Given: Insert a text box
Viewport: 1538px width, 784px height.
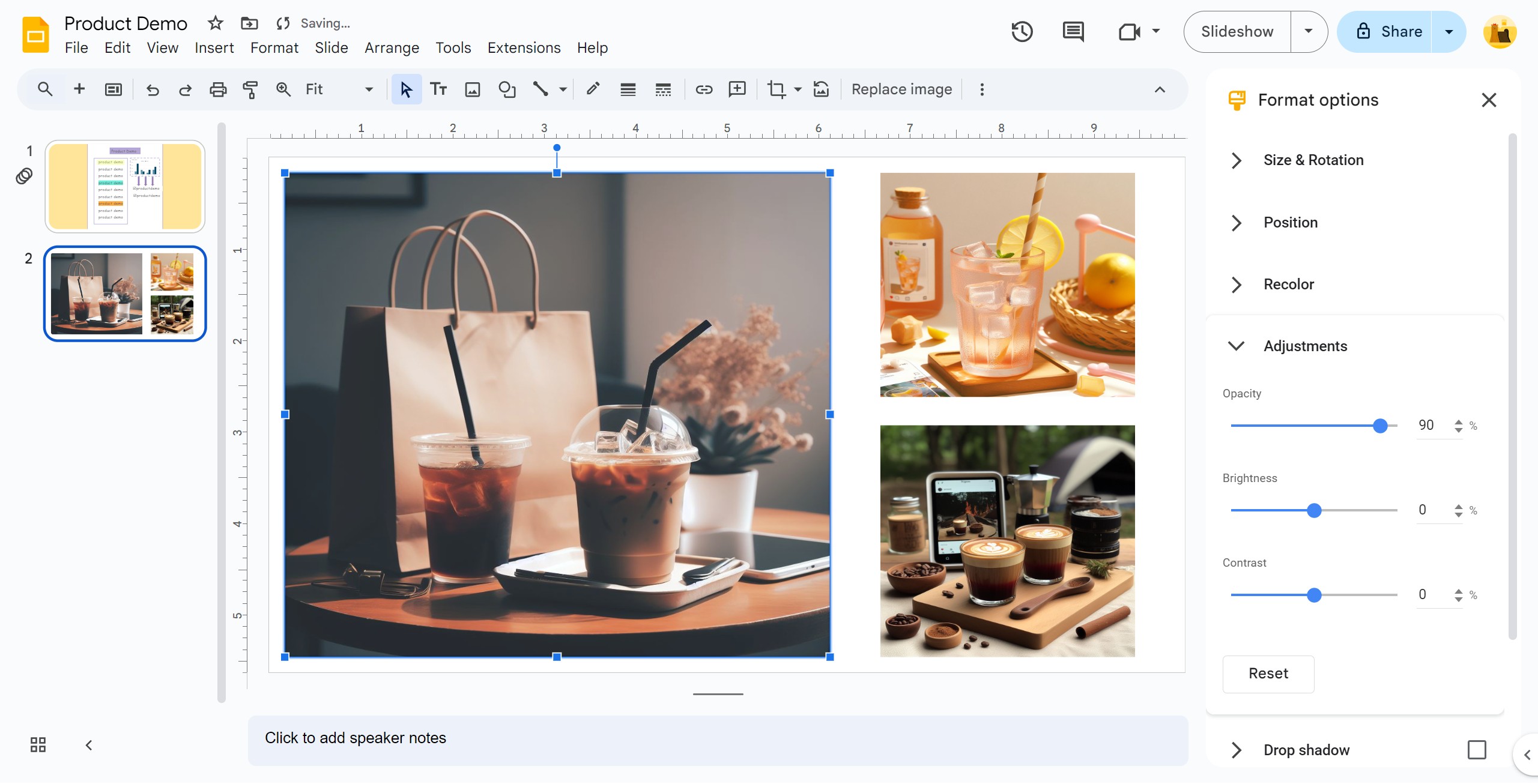Looking at the screenshot, I should click(439, 89).
